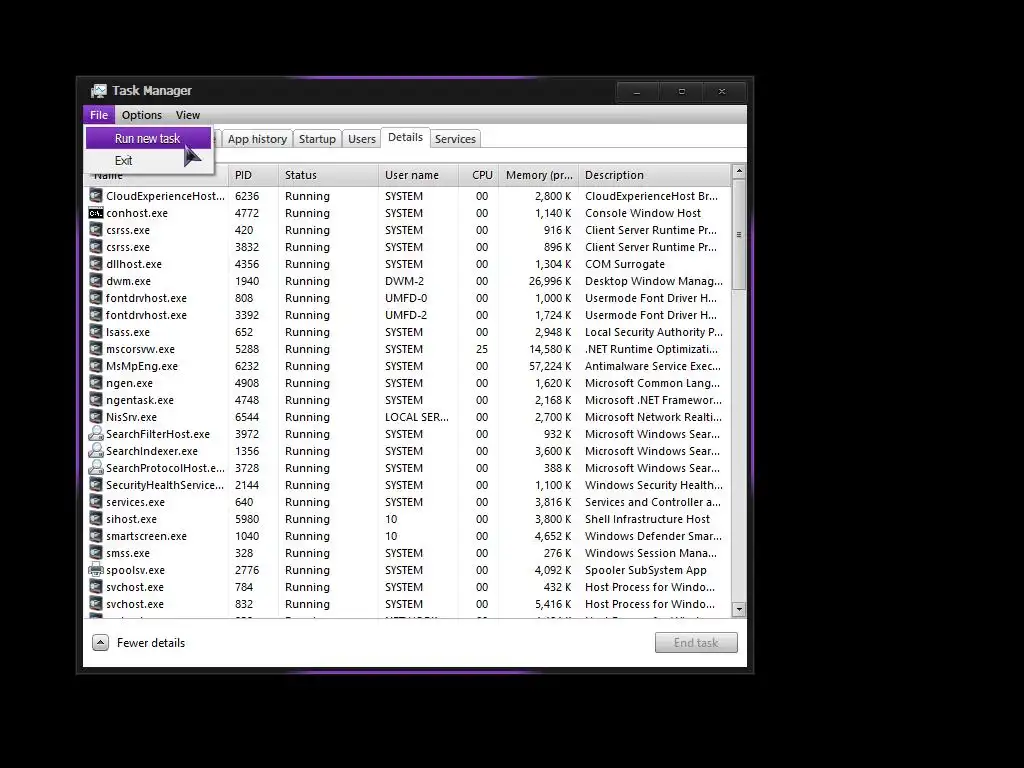Sort by the Status column header

[328, 175]
